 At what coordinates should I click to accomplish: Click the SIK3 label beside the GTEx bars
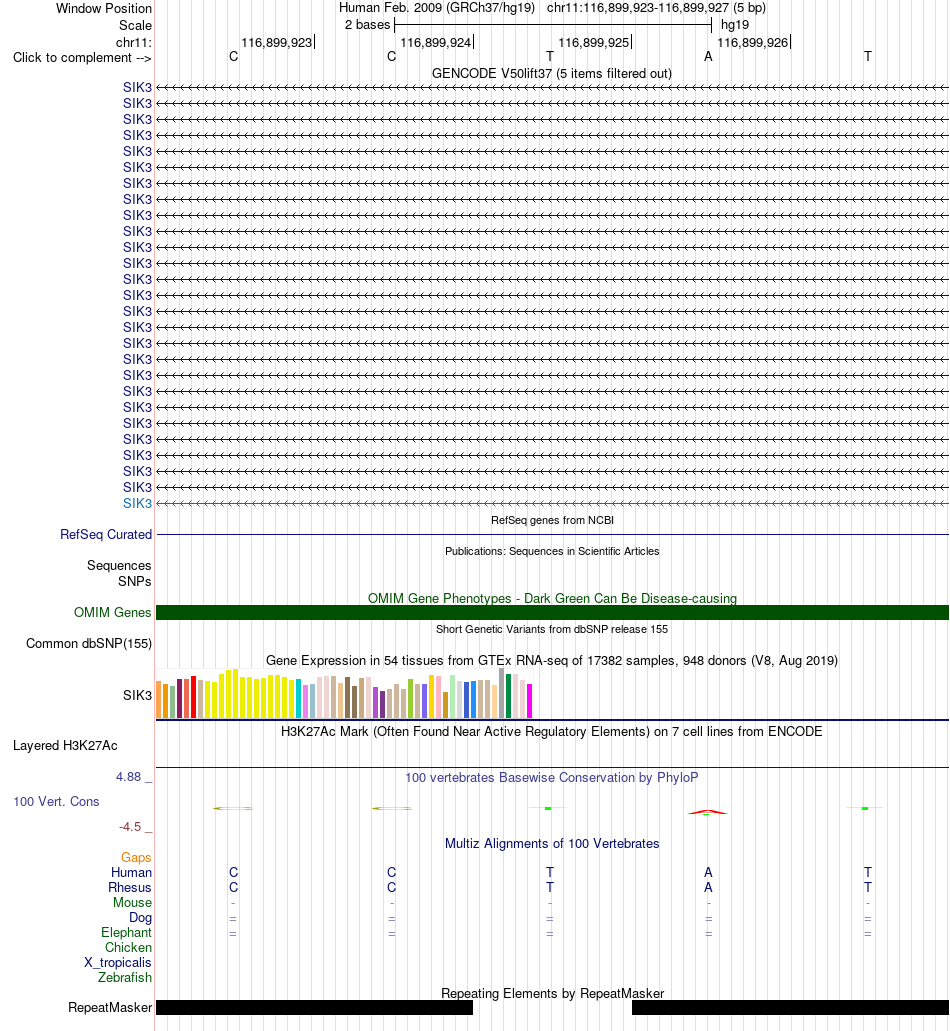click(137, 696)
